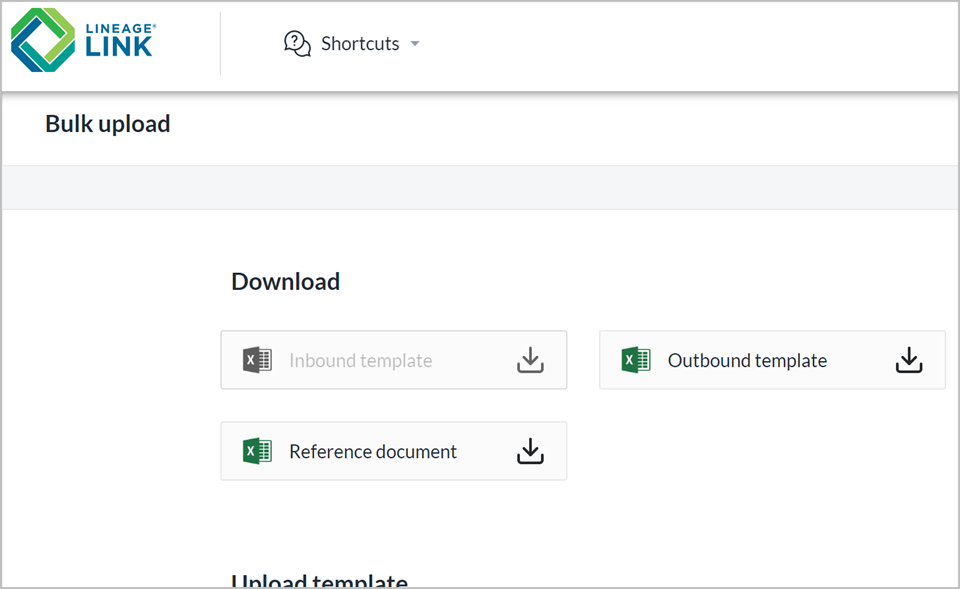Click the registered trademark symbol after LINEAGE
This screenshot has width=960, height=589.
[153, 27]
